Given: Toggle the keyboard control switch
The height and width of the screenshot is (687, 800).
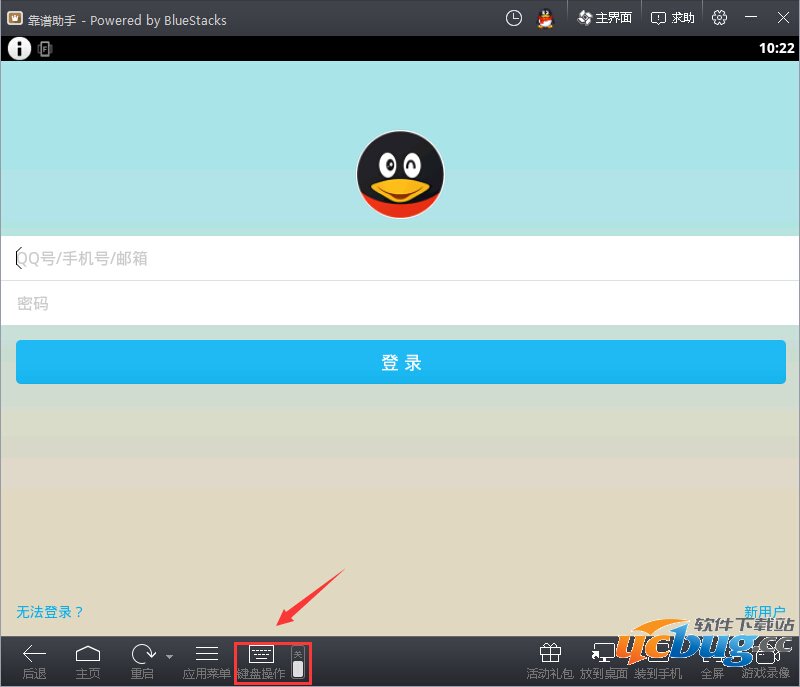Looking at the screenshot, I should point(298,662).
